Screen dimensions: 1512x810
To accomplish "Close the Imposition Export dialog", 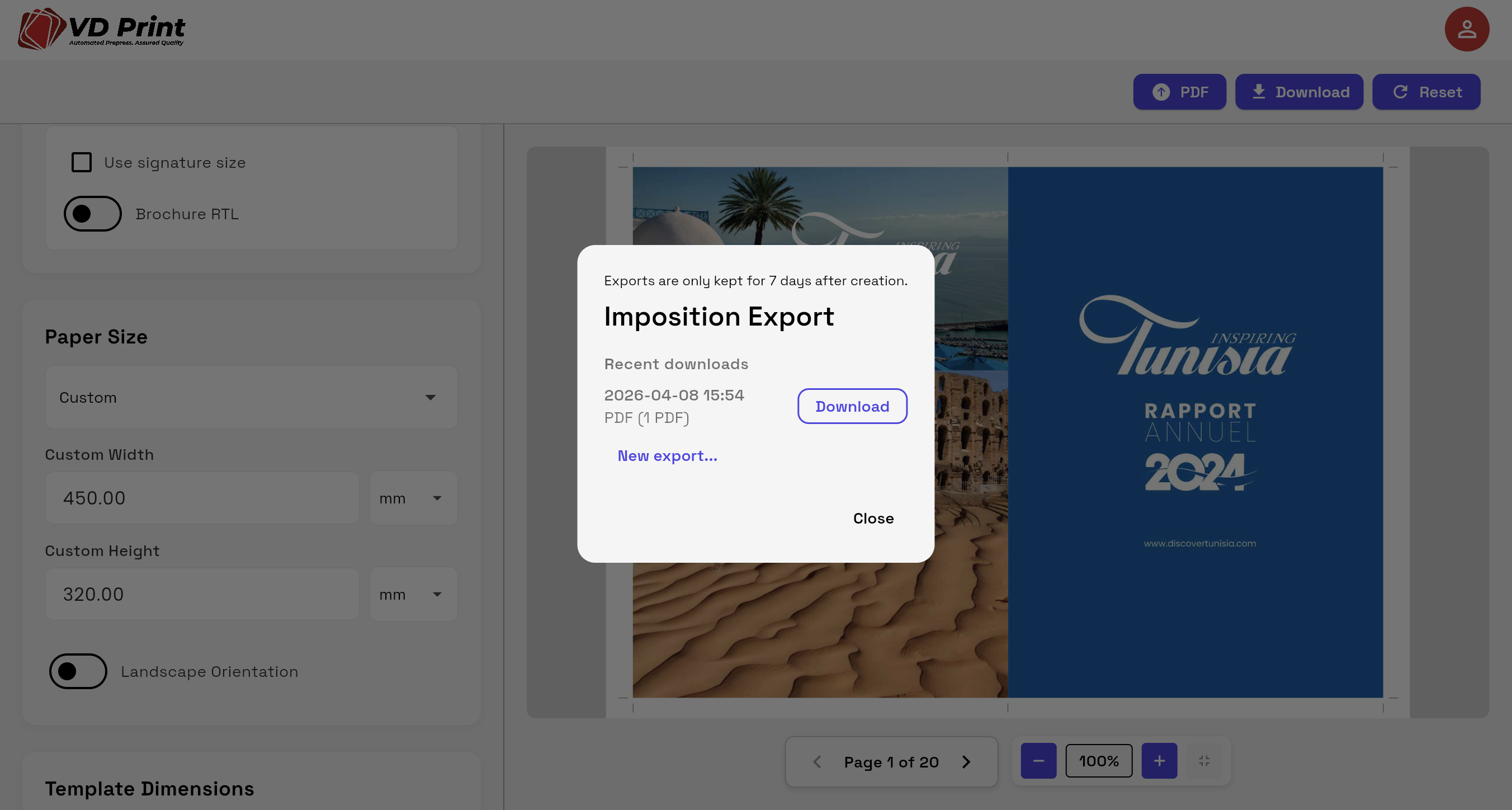I will click(x=873, y=518).
